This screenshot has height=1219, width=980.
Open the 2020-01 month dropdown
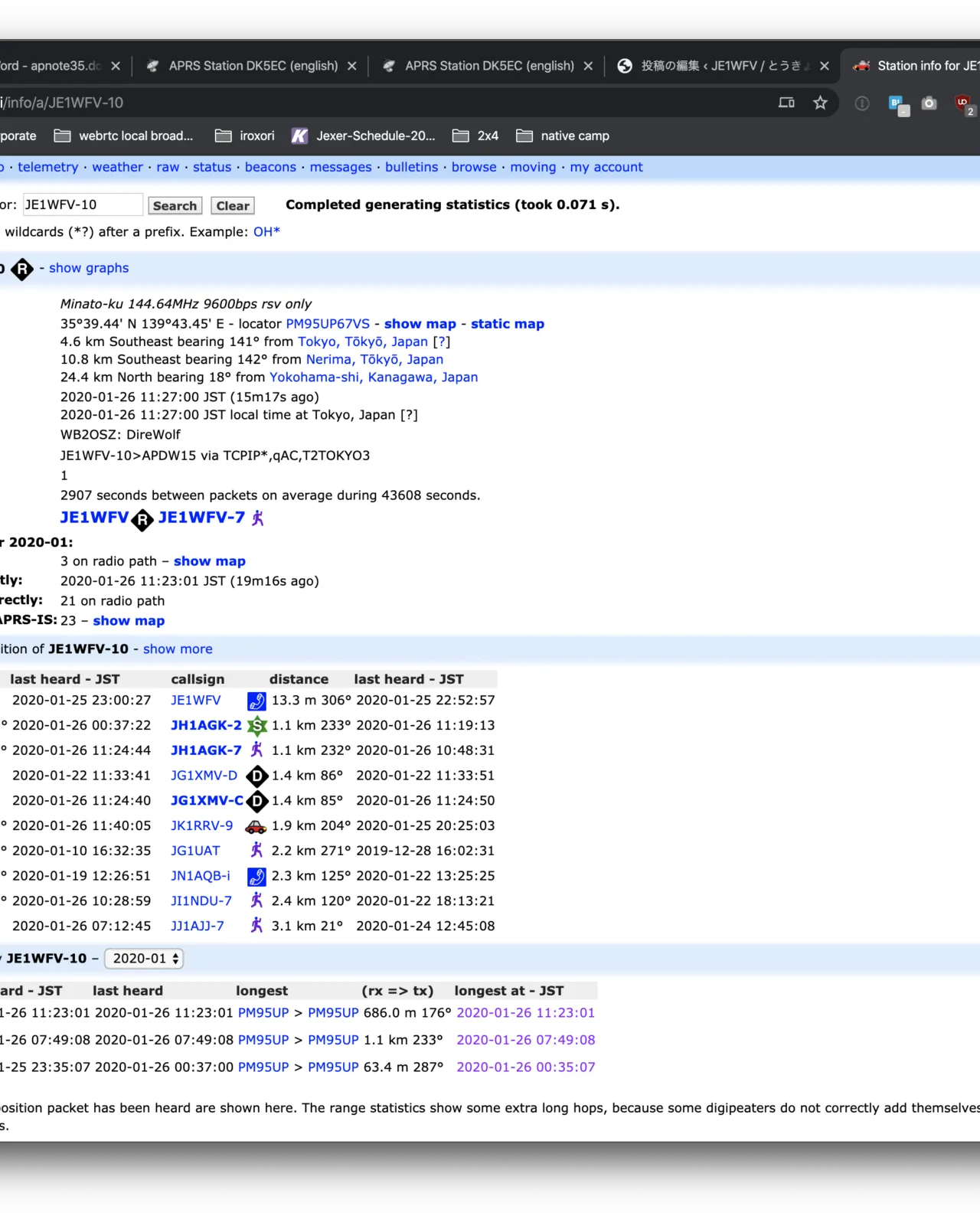145,959
